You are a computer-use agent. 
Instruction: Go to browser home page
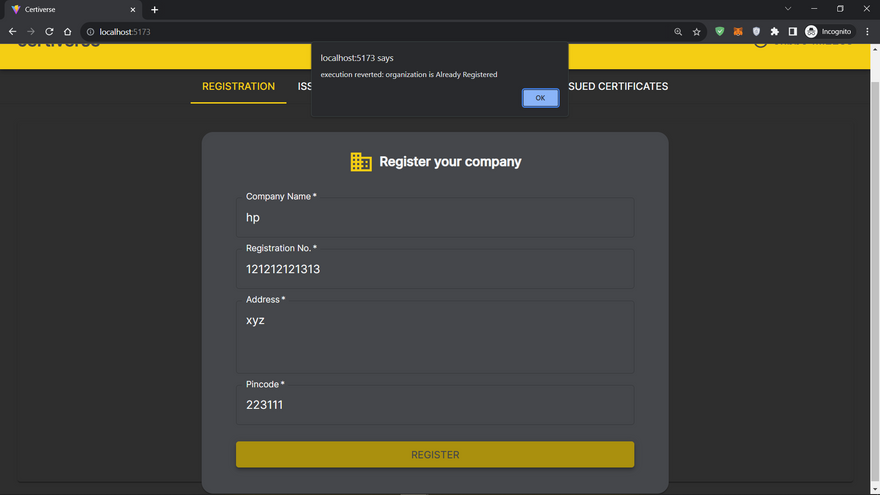(68, 32)
